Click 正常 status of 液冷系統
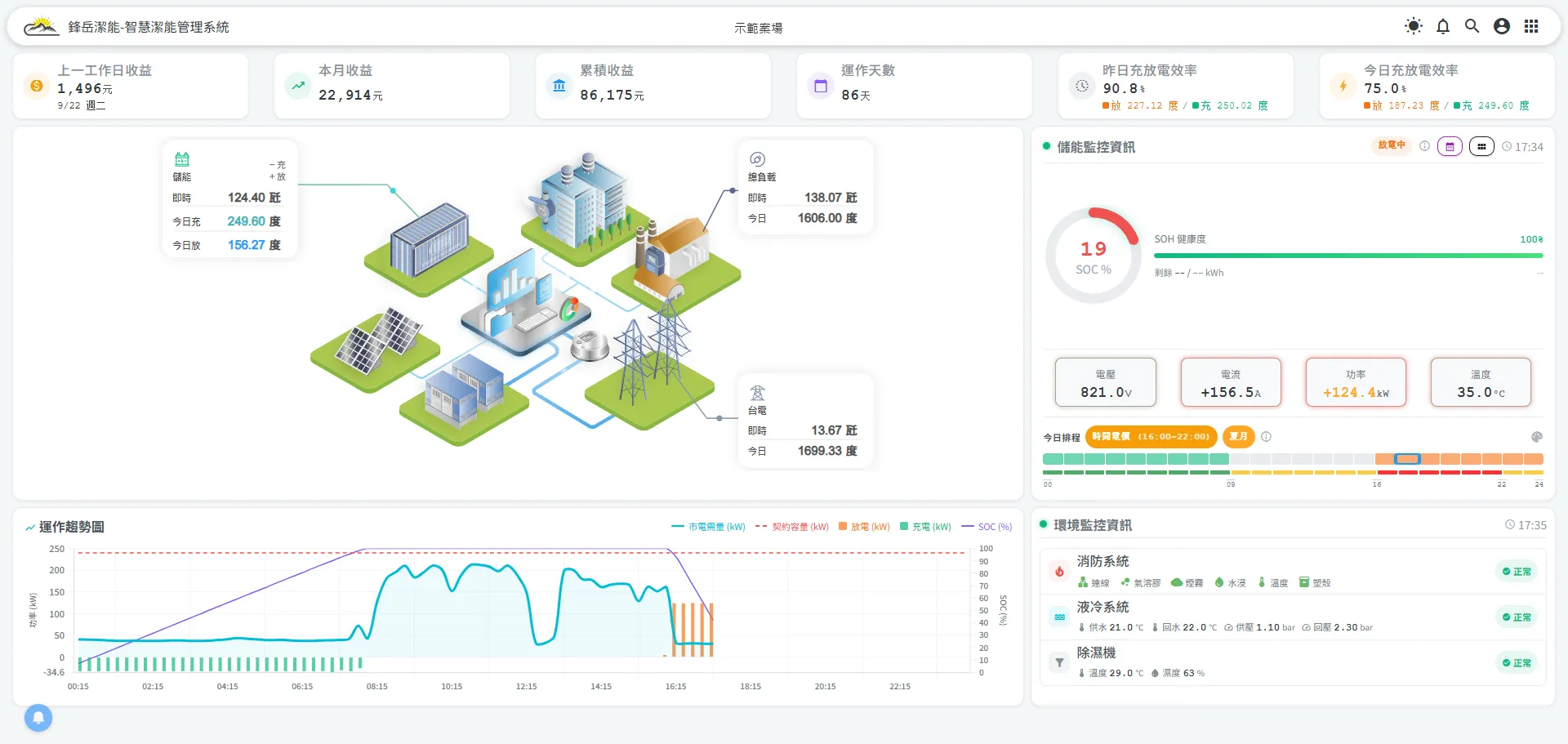 1517,617
